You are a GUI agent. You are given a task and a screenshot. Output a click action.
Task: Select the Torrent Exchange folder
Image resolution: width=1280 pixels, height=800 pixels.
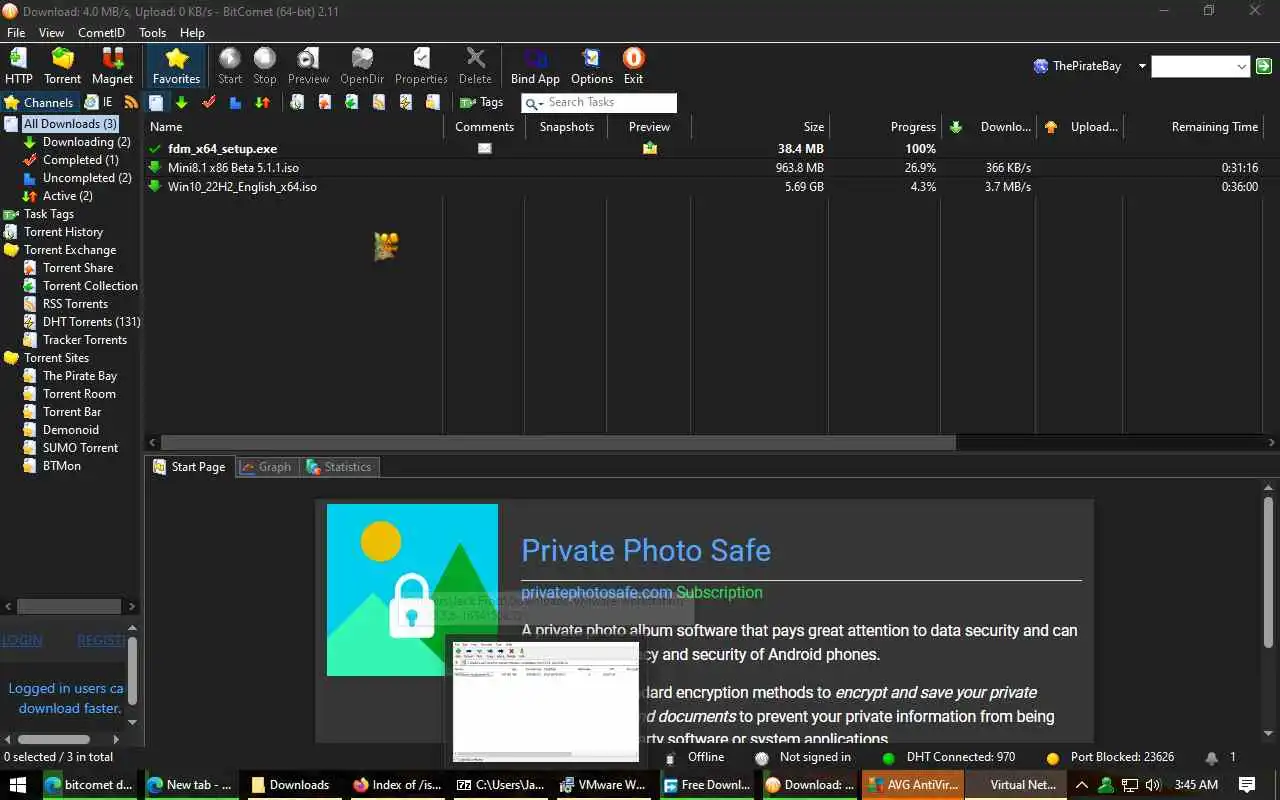70,250
